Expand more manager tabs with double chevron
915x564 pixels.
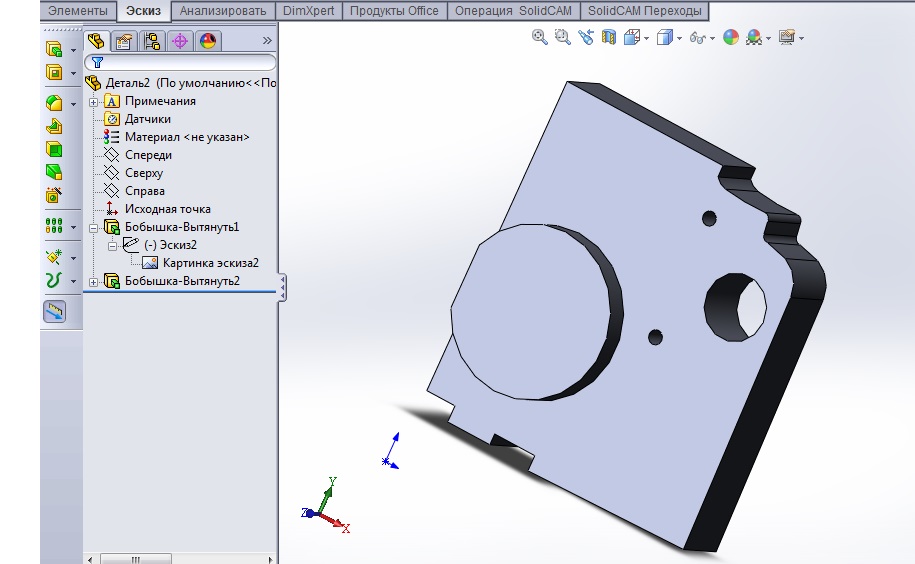tap(267, 40)
